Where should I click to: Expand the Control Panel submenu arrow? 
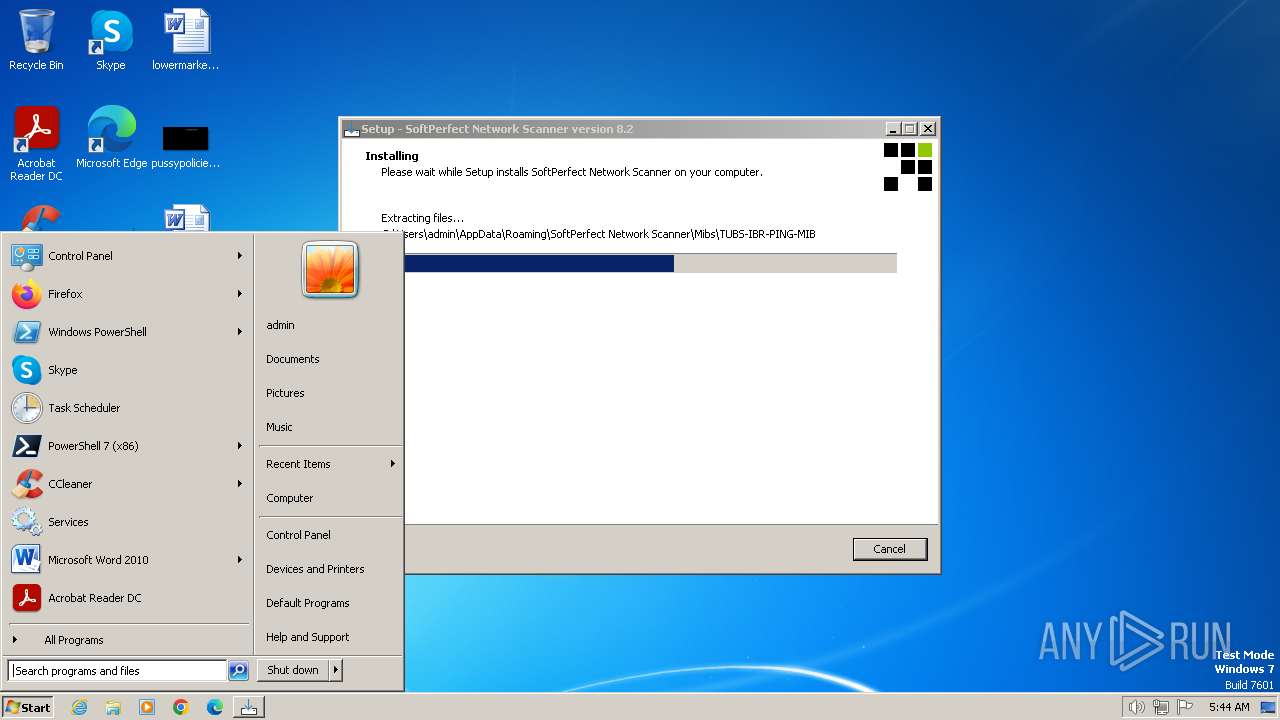coord(240,256)
